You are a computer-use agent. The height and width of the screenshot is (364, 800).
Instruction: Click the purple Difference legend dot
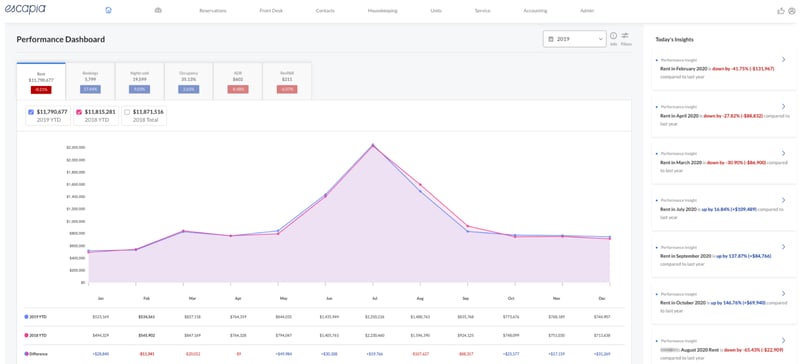(x=26, y=354)
